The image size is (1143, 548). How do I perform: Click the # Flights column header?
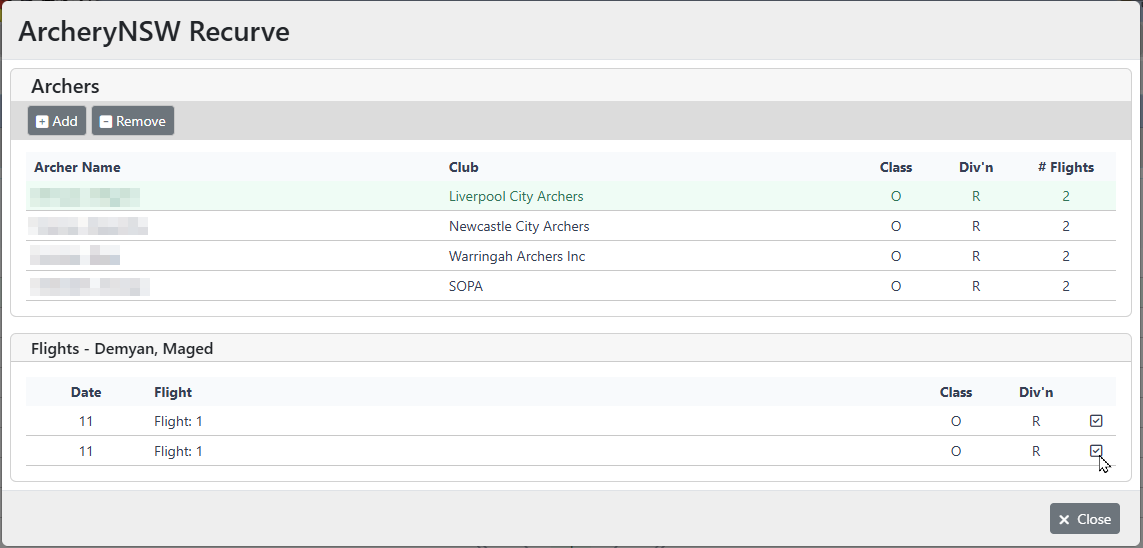click(1065, 167)
